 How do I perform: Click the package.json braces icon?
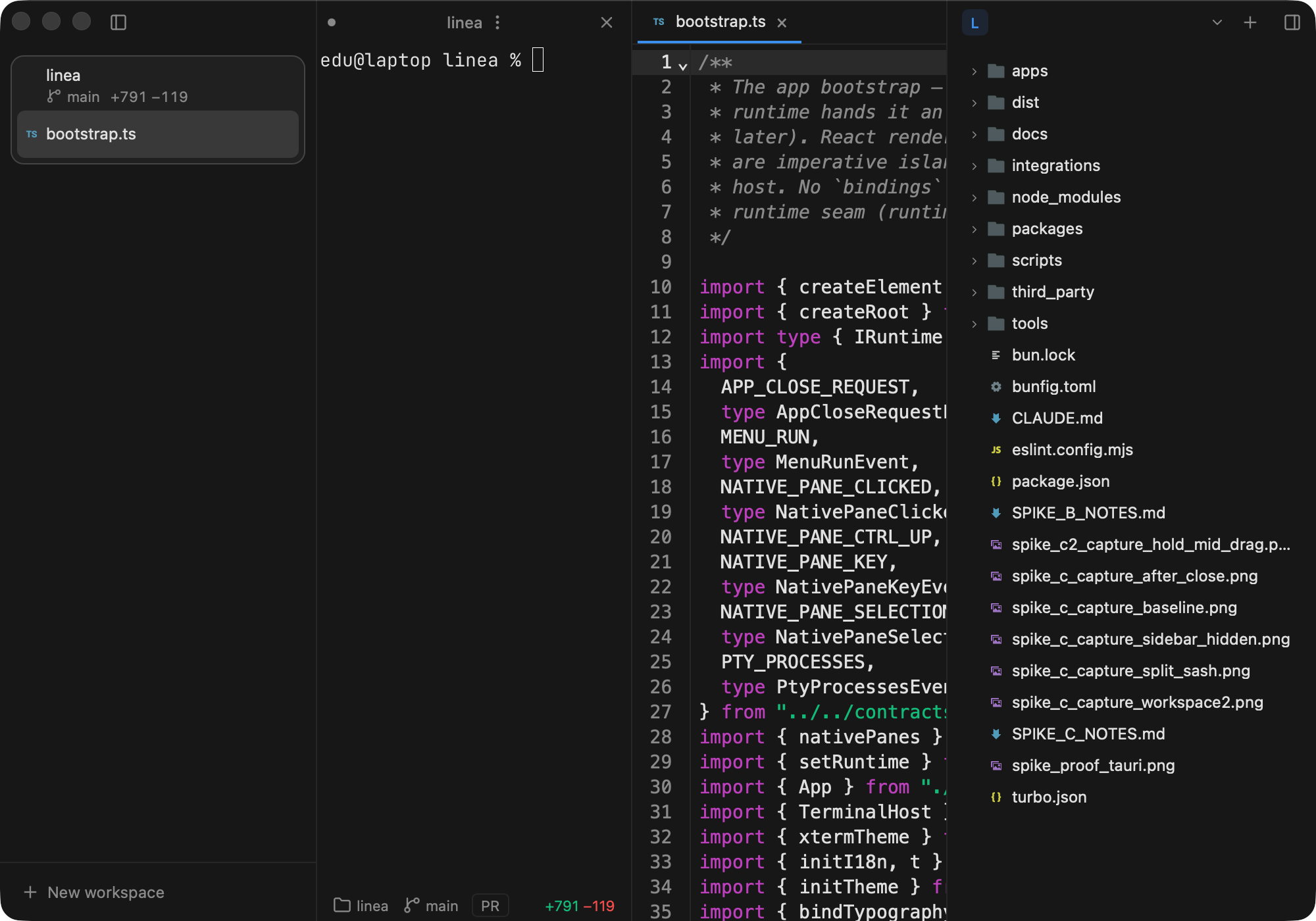pyautogui.click(x=996, y=482)
